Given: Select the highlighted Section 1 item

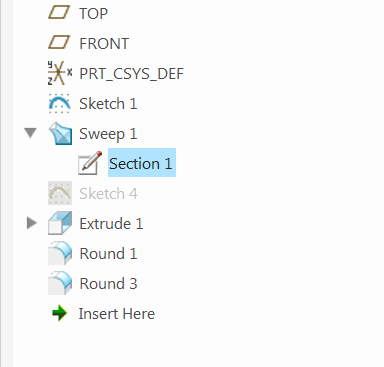Looking at the screenshot, I should pos(142,163).
